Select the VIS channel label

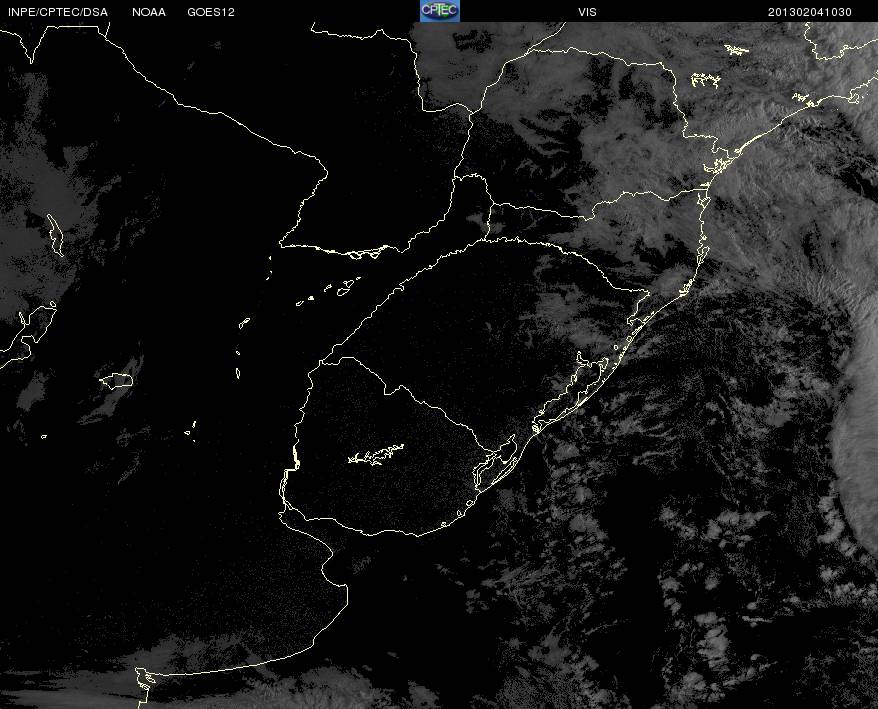pyautogui.click(x=587, y=12)
